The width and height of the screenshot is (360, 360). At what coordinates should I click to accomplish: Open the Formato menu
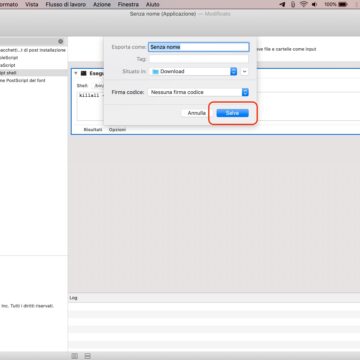tap(9, 4)
